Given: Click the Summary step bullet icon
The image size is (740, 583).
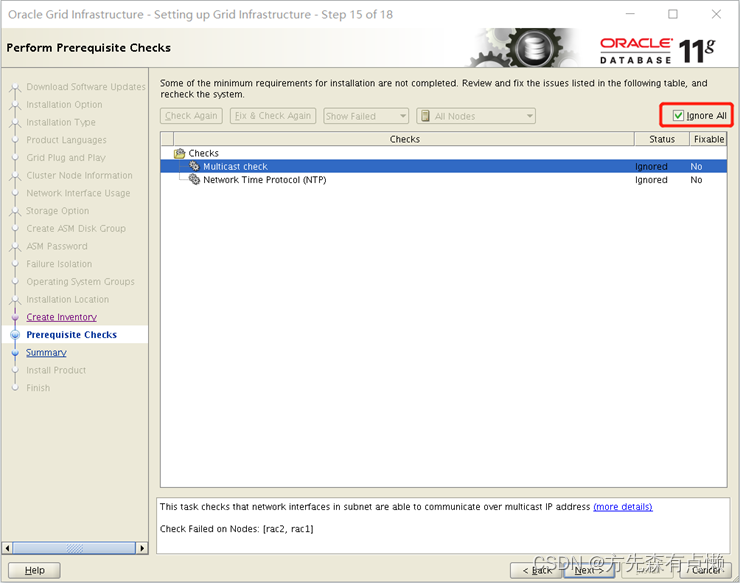Looking at the screenshot, I should (15, 353).
